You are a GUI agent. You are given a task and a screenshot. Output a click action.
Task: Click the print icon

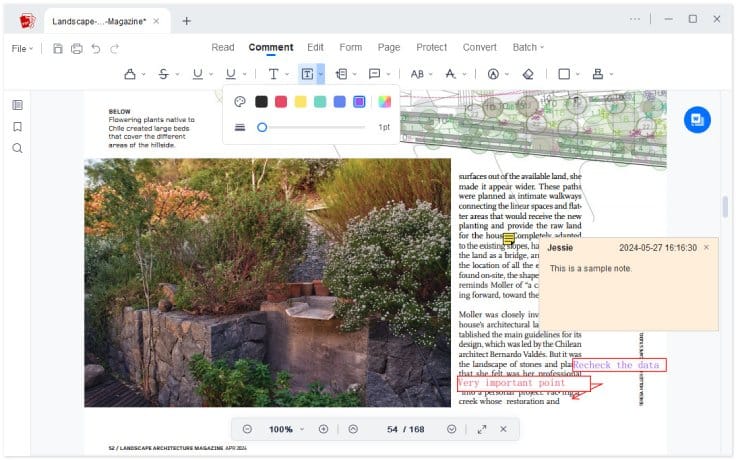[x=77, y=48]
